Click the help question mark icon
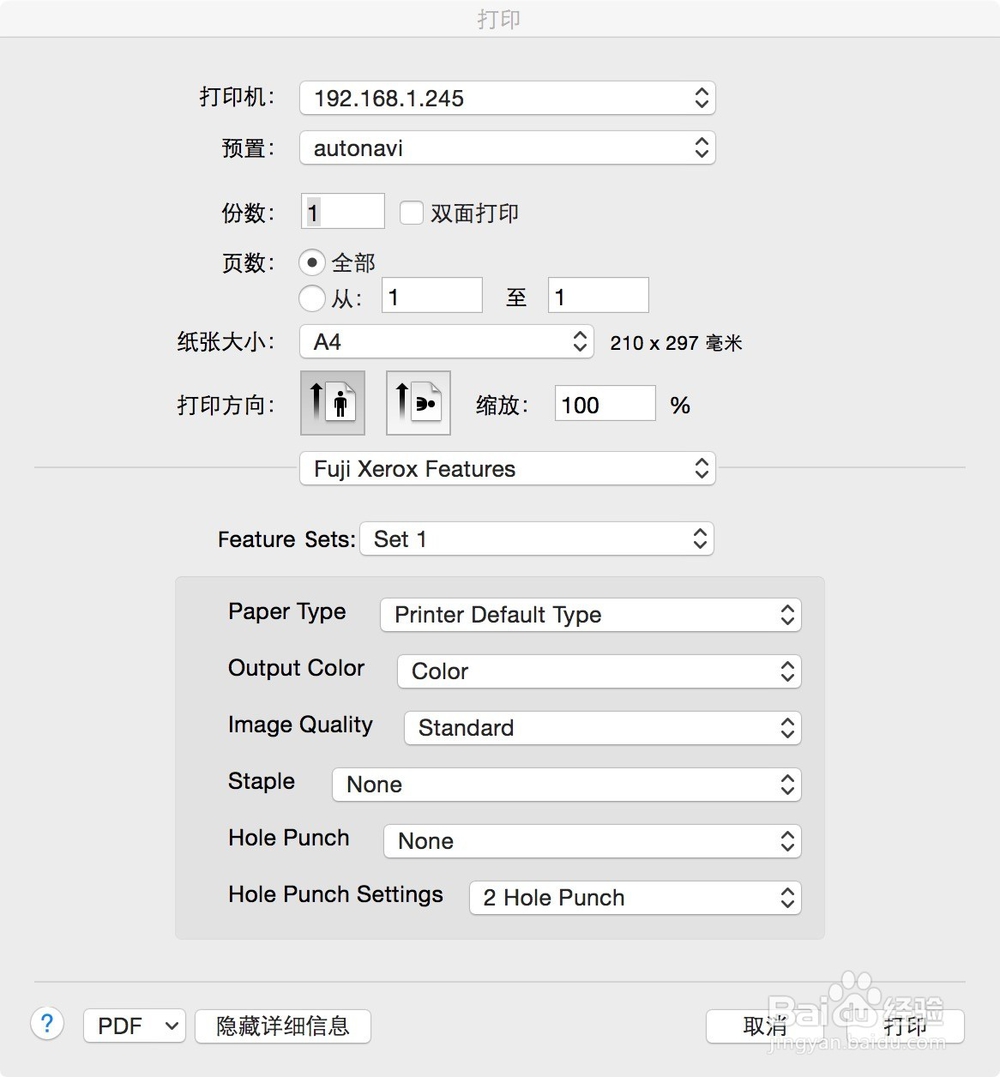The image size is (1000, 1077). 47,1023
